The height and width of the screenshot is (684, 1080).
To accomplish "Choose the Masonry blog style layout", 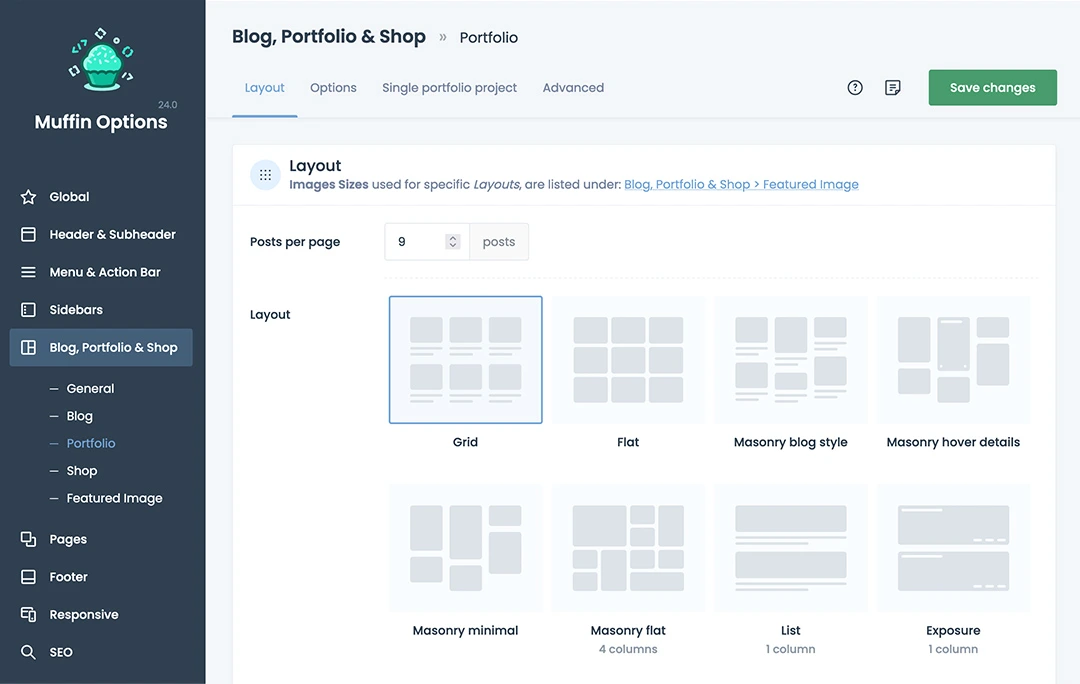I will [790, 360].
